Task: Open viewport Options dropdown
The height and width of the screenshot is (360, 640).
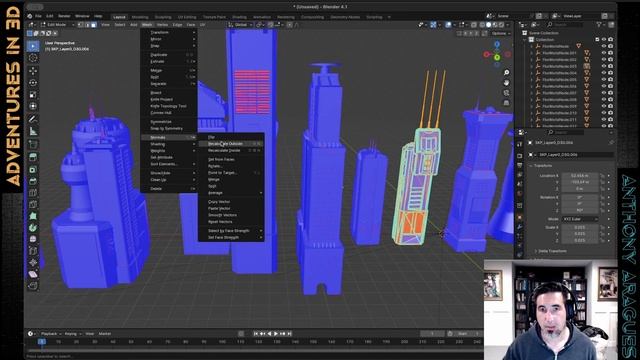Action: point(500,33)
